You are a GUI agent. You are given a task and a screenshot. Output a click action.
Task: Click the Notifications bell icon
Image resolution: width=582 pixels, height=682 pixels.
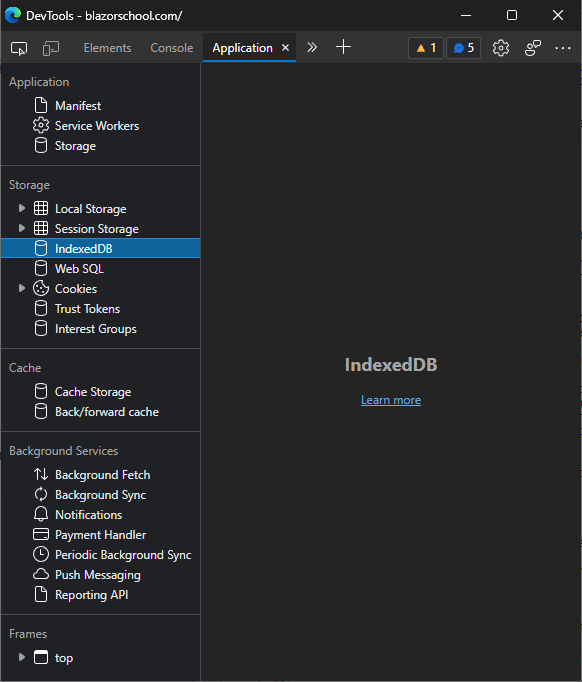point(41,515)
